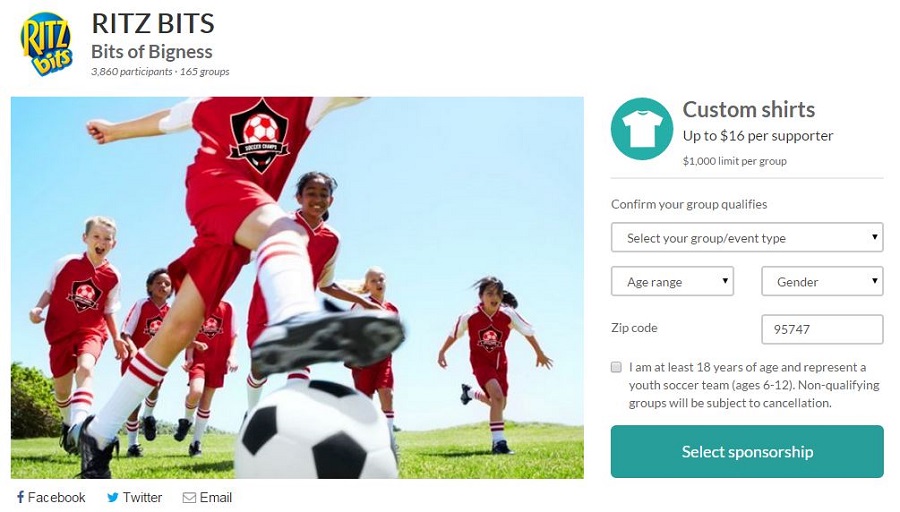Click the soccer kids campaign photo
The image size is (900, 512).
pyautogui.click(x=297, y=288)
